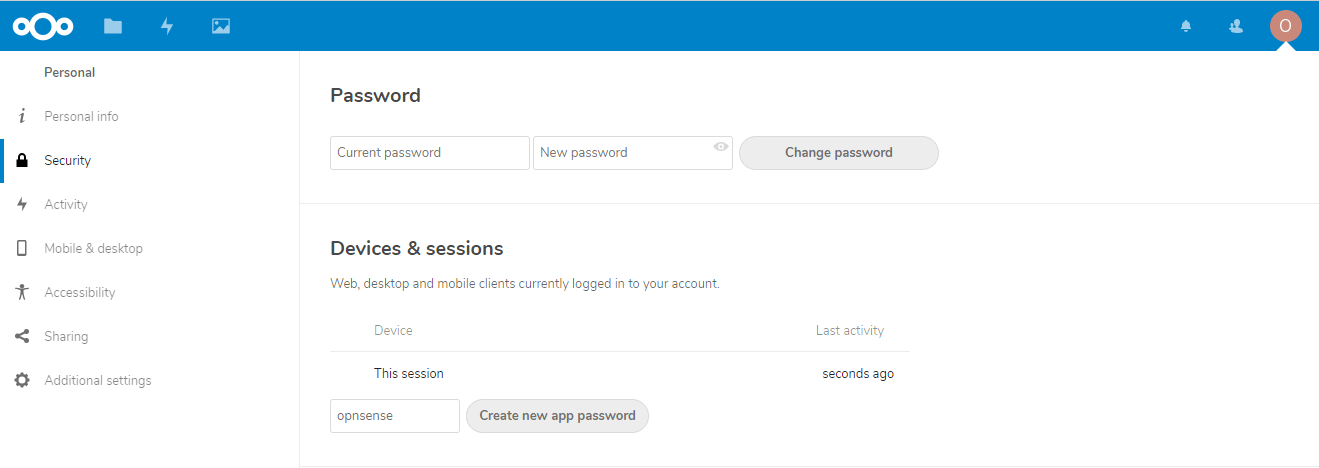Toggle new password visibility eye icon
The image size is (1319, 468).
721,147
